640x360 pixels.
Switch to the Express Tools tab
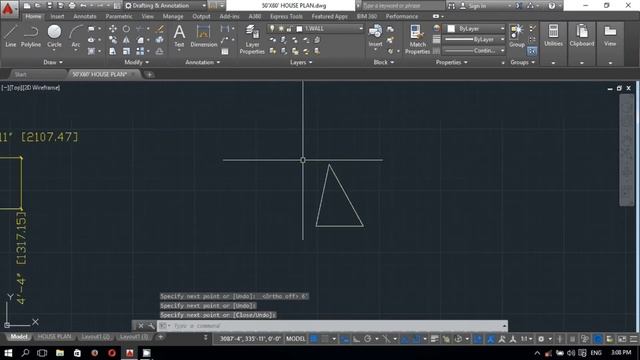286,16
